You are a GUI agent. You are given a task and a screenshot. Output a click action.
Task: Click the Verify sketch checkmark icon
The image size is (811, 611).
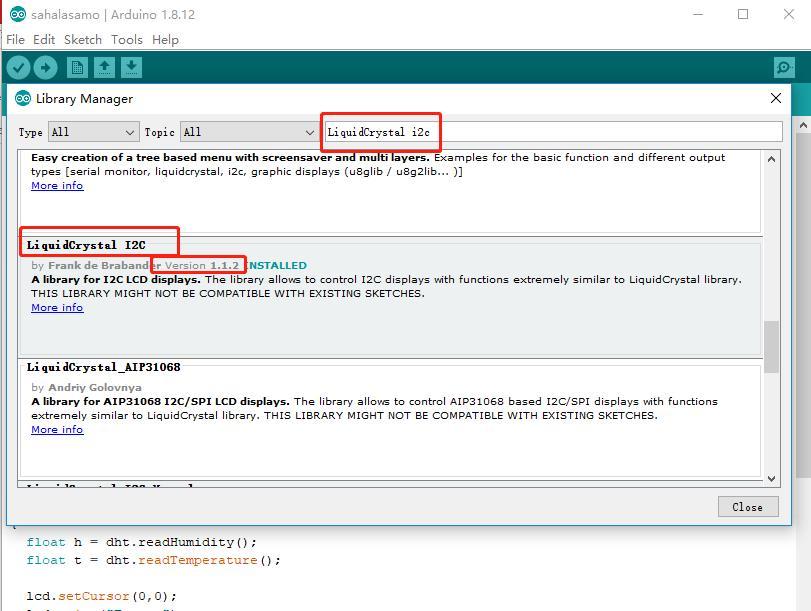[x=19, y=68]
